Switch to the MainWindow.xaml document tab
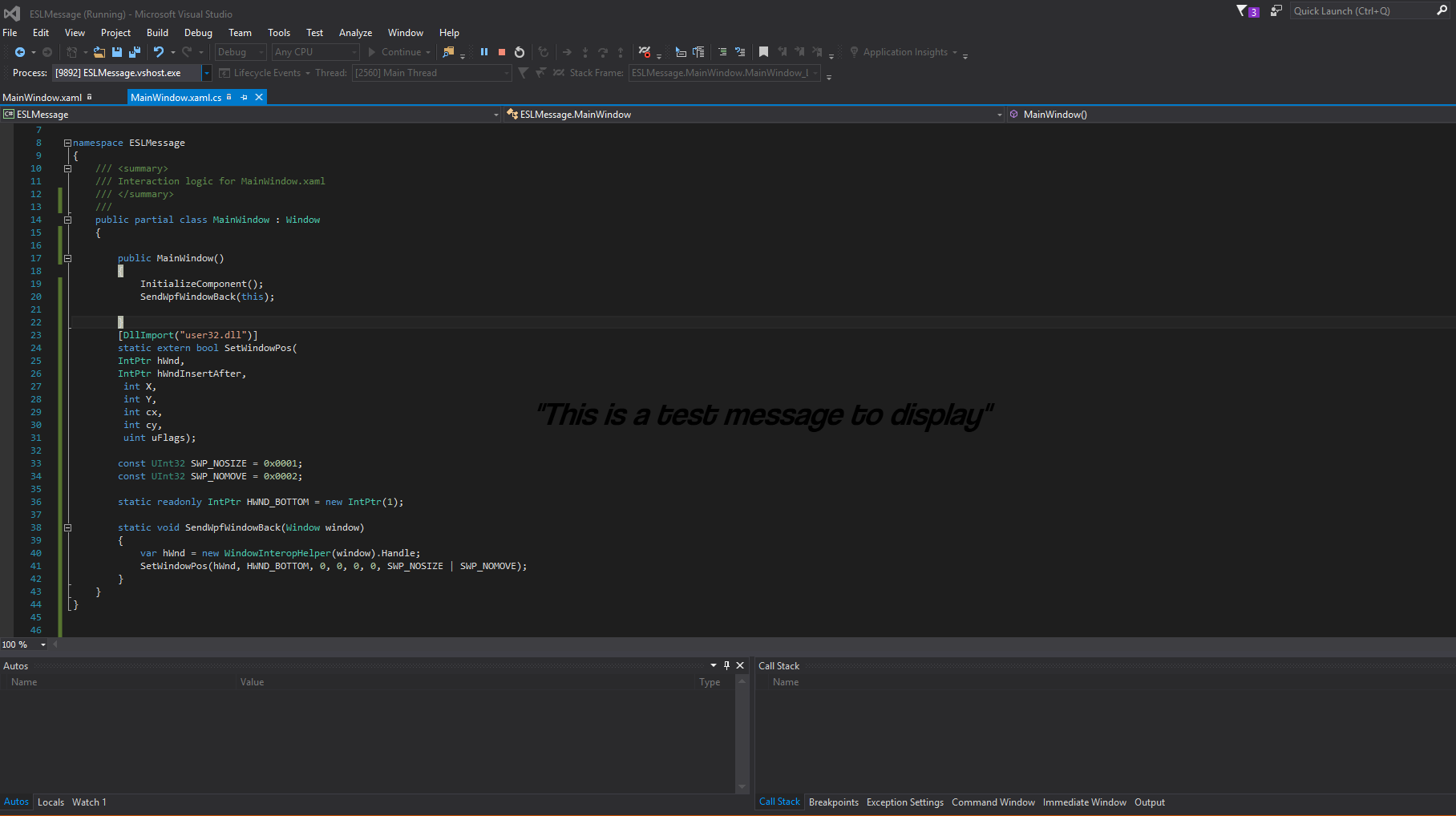Viewport: 1456px width, 816px height. [x=42, y=98]
